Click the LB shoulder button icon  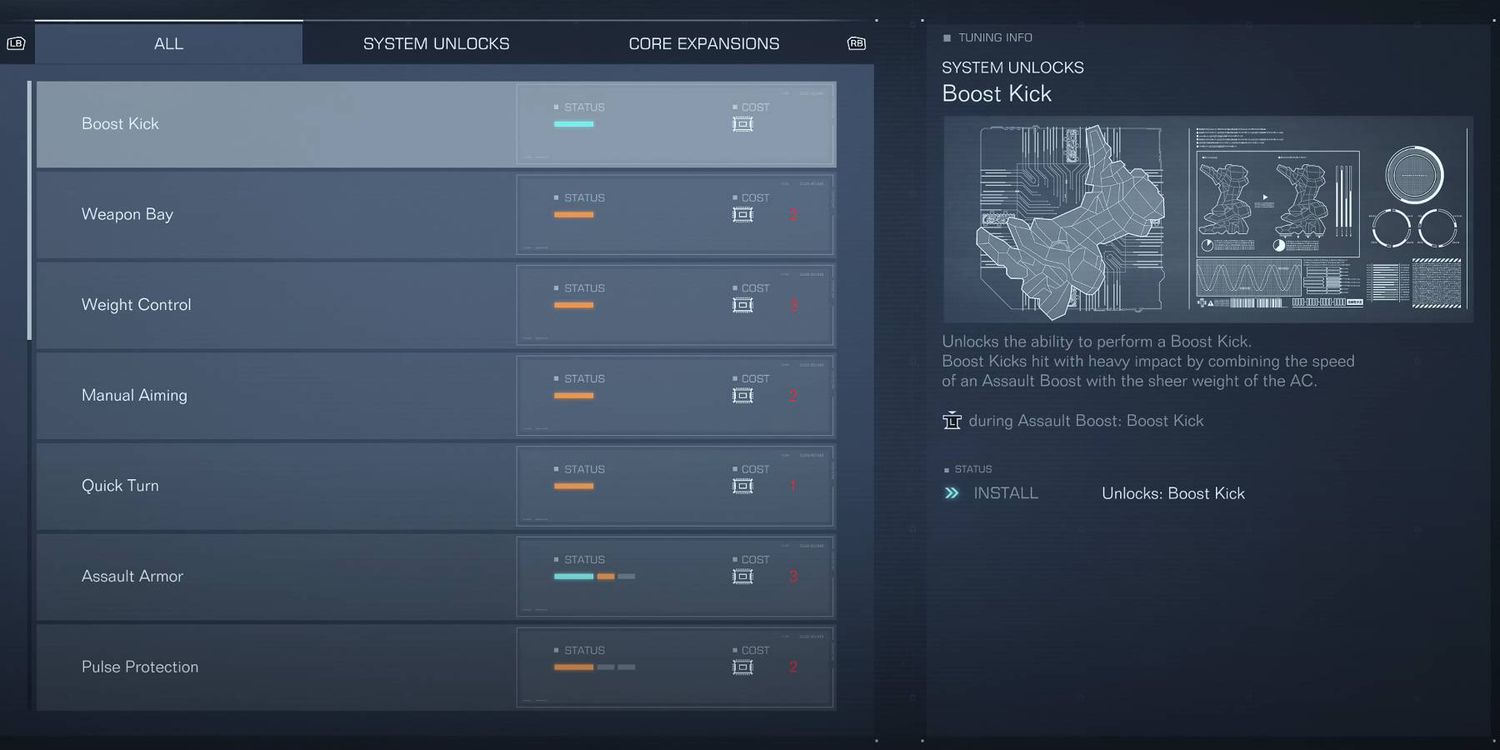click(x=15, y=44)
